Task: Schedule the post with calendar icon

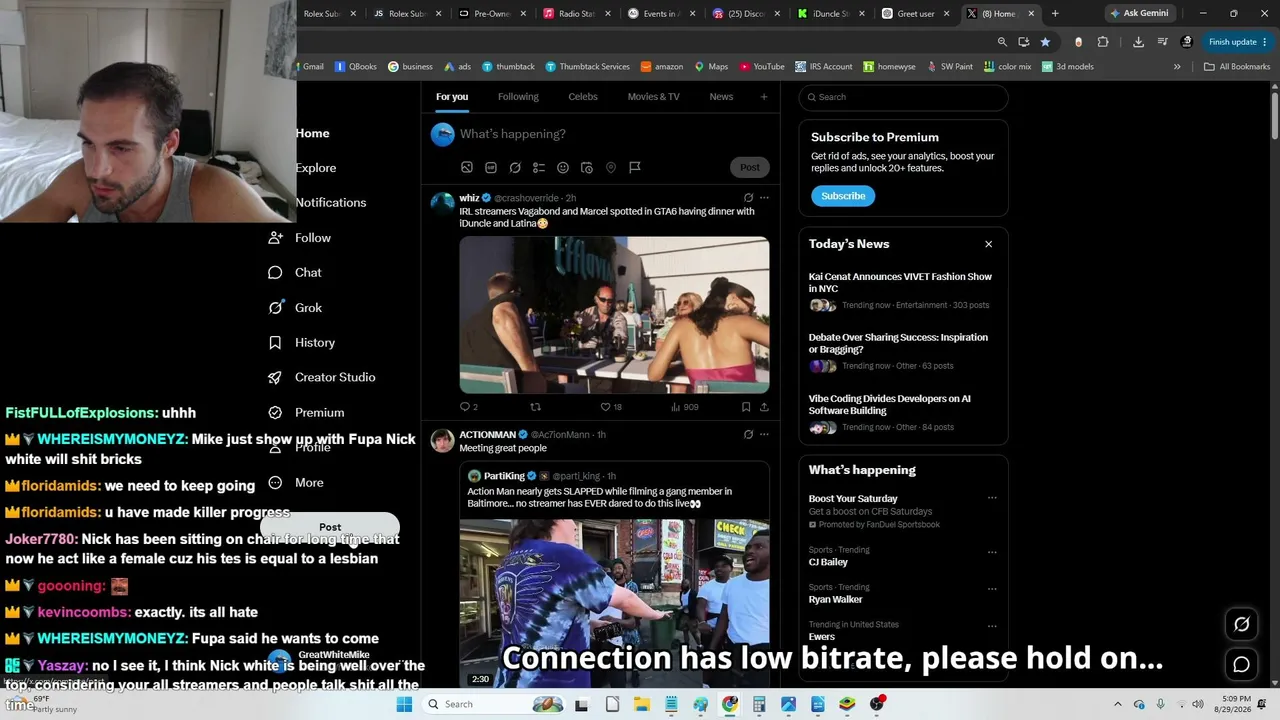Action: [x=587, y=168]
